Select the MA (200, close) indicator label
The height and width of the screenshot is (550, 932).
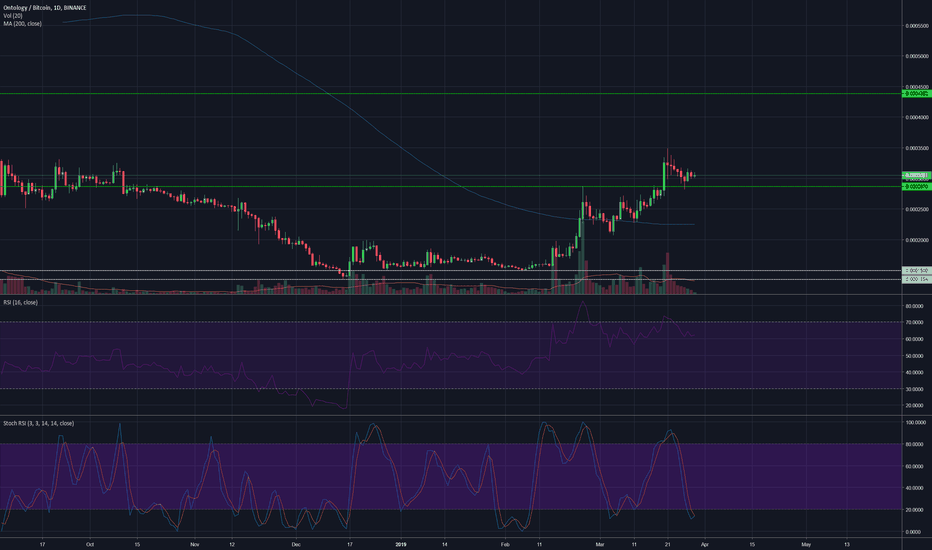tap(23, 24)
